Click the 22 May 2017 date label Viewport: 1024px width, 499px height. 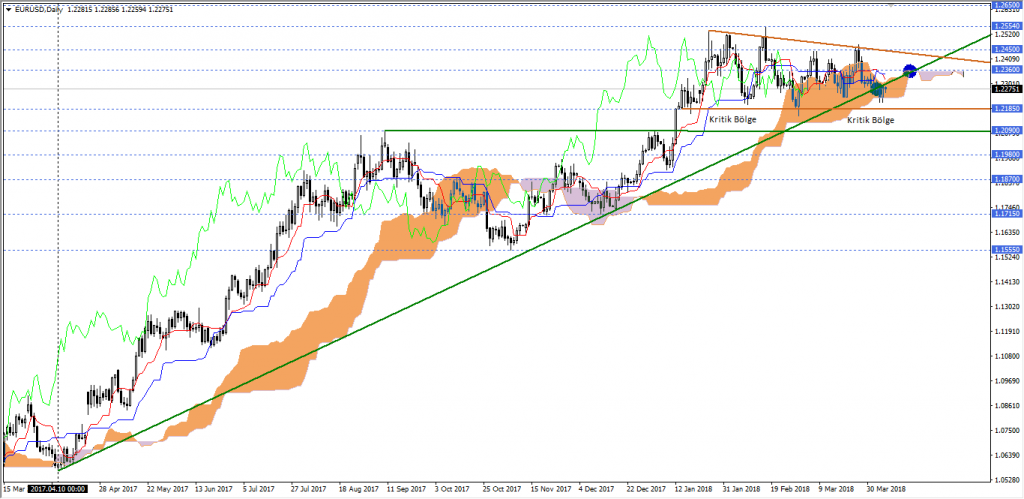tap(167, 489)
